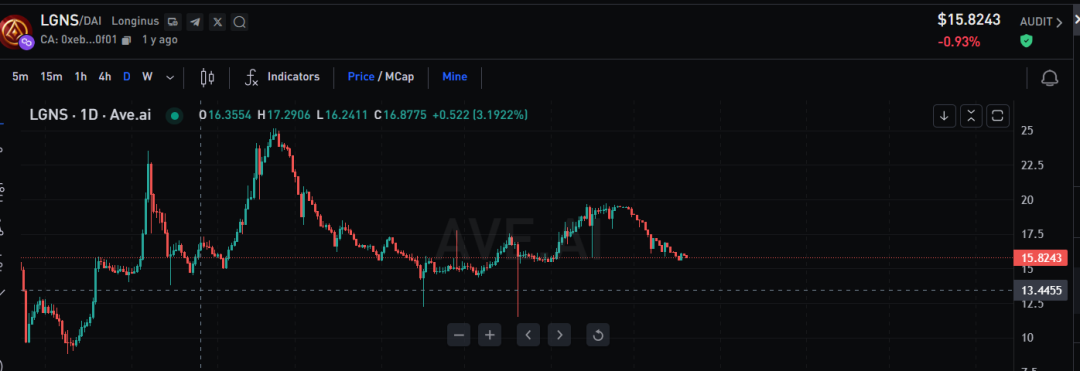Select the 15m timeframe
This screenshot has height=371, width=1080.
pos(51,76)
